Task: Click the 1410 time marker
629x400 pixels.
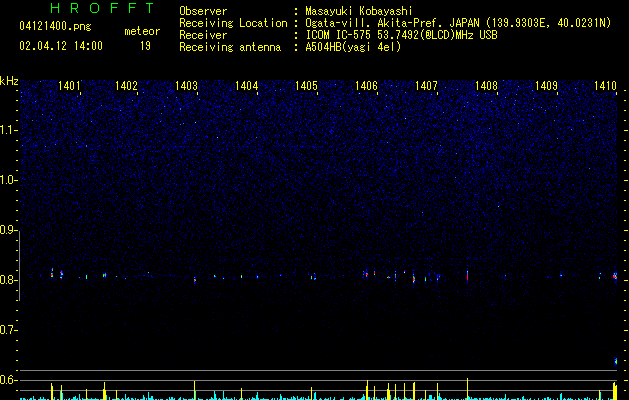Action: point(605,86)
